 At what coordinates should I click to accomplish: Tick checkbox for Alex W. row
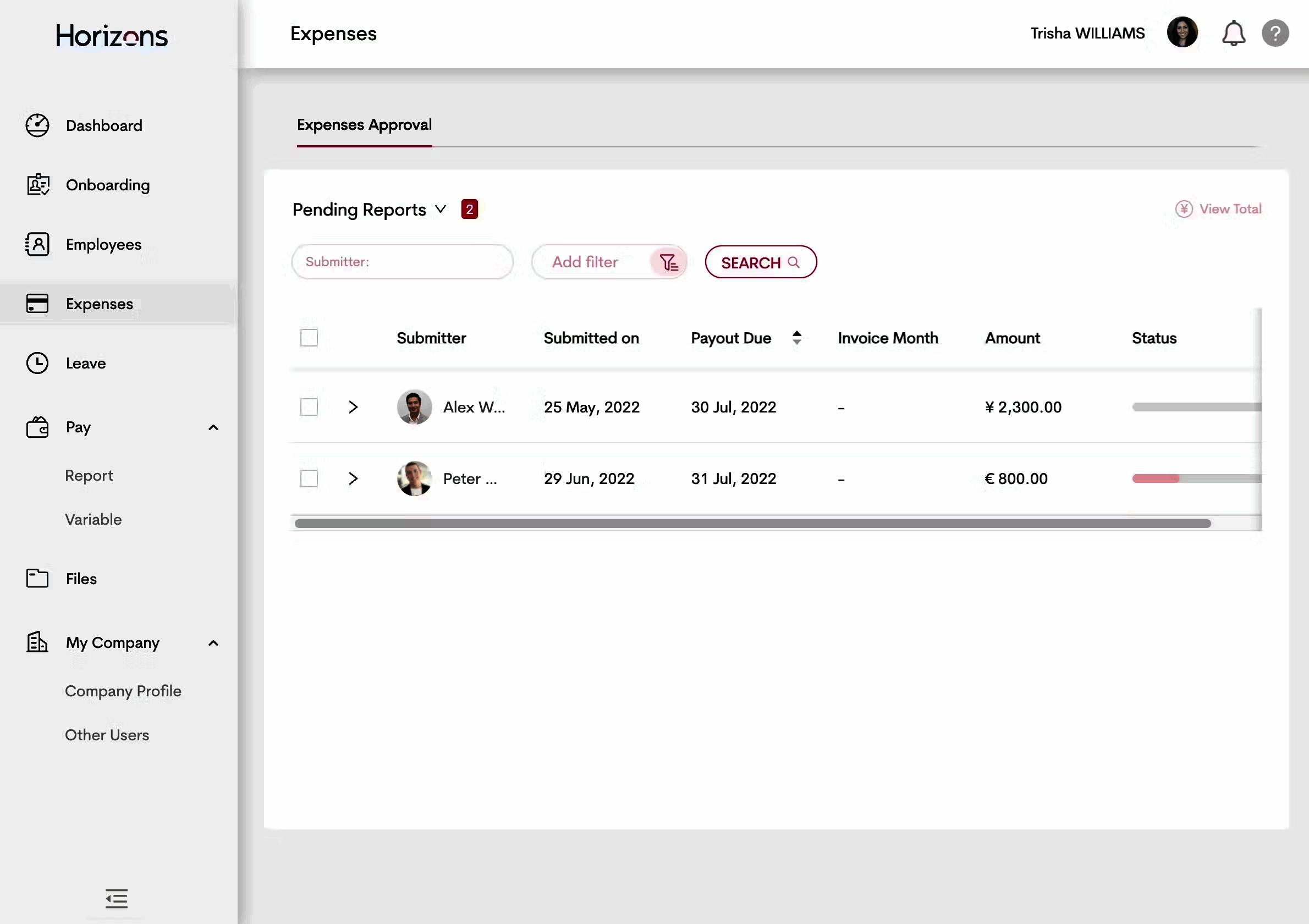(x=309, y=407)
